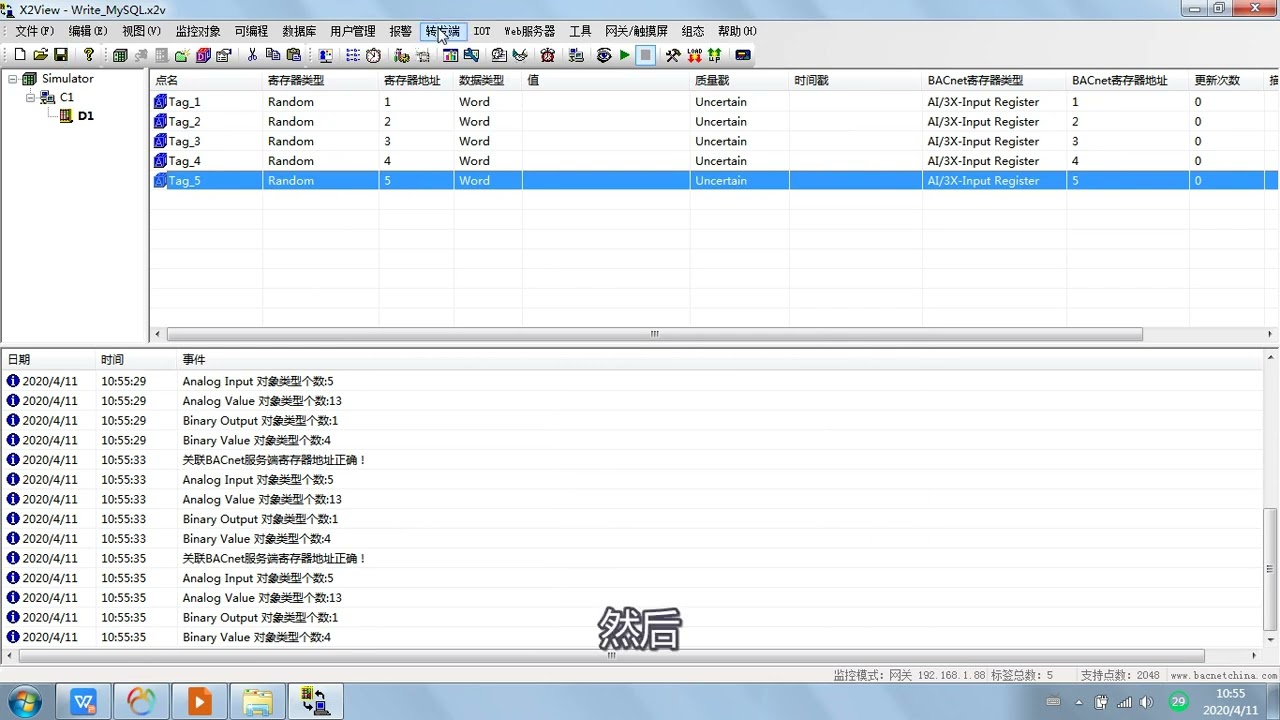The height and width of the screenshot is (720, 1280).
Task: Click the 质量戳 column header
Action: click(739, 81)
